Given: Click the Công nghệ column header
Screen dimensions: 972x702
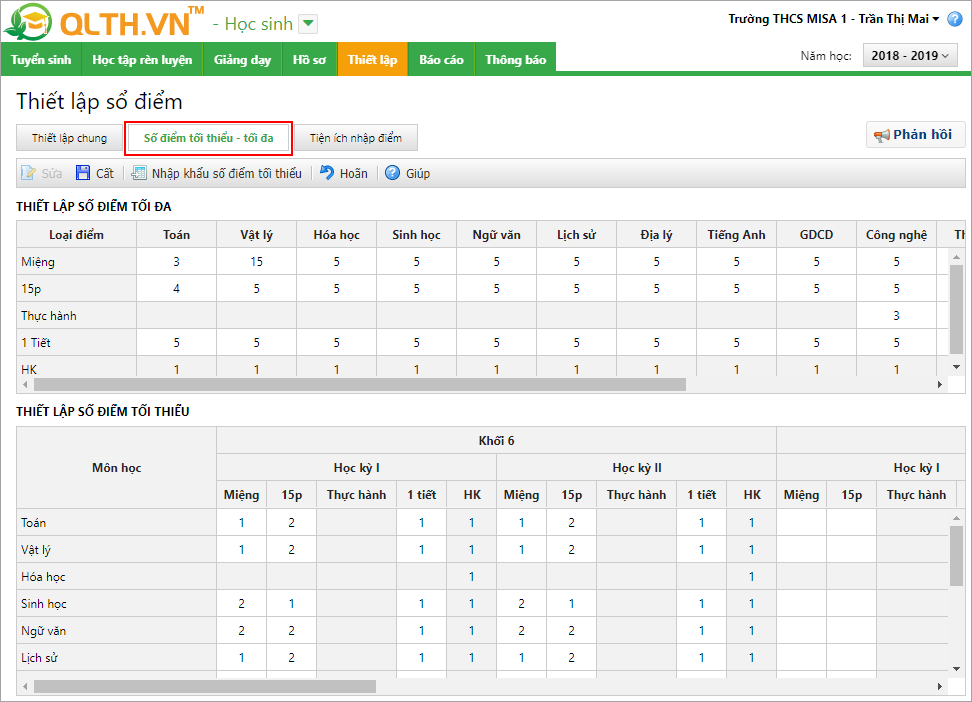Looking at the screenshot, I should point(896,234).
